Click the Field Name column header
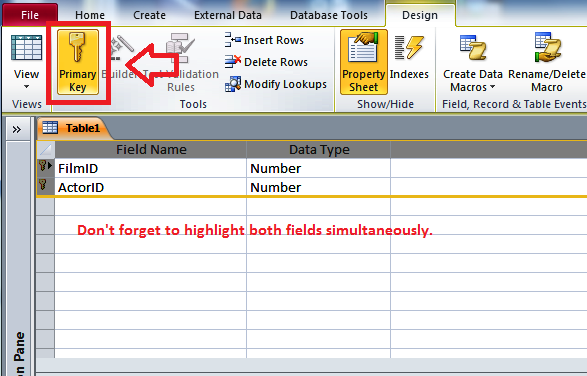This screenshot has height=376, width=587. pyautogui.click(x=150, y=149)
